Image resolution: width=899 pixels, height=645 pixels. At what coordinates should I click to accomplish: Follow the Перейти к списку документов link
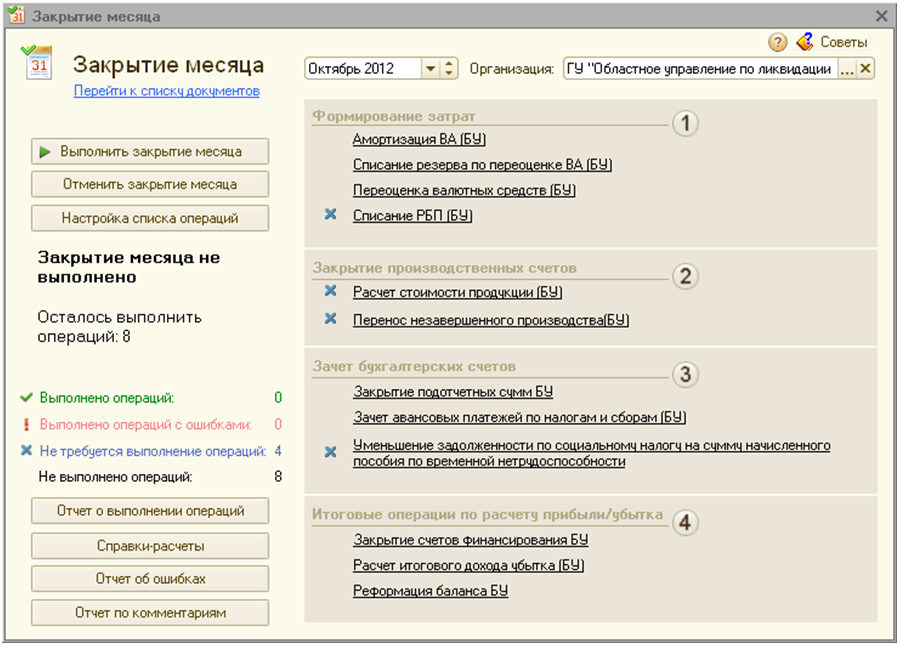(x=166, y=91)
